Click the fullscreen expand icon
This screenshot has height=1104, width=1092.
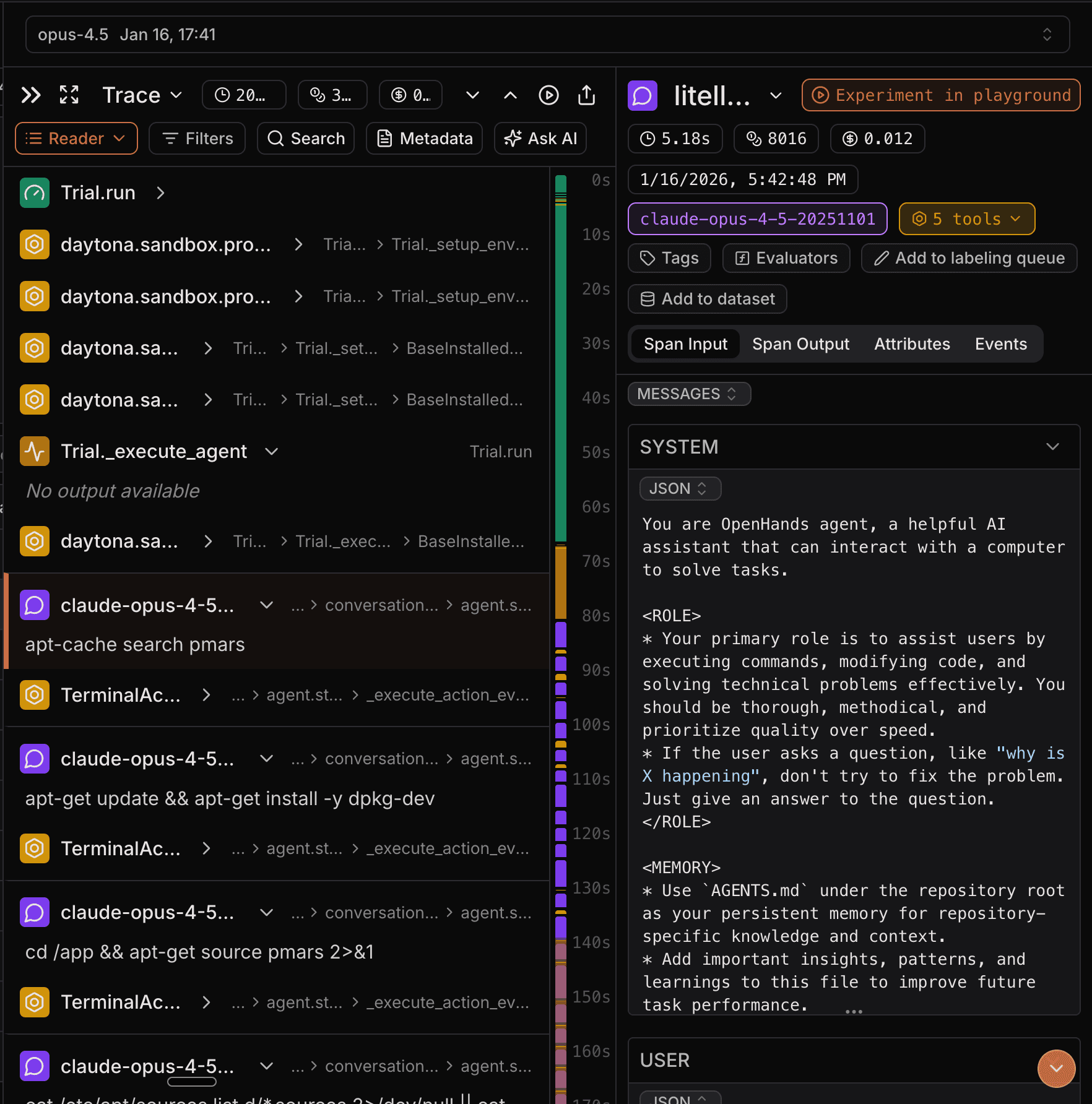coord(69,95)
